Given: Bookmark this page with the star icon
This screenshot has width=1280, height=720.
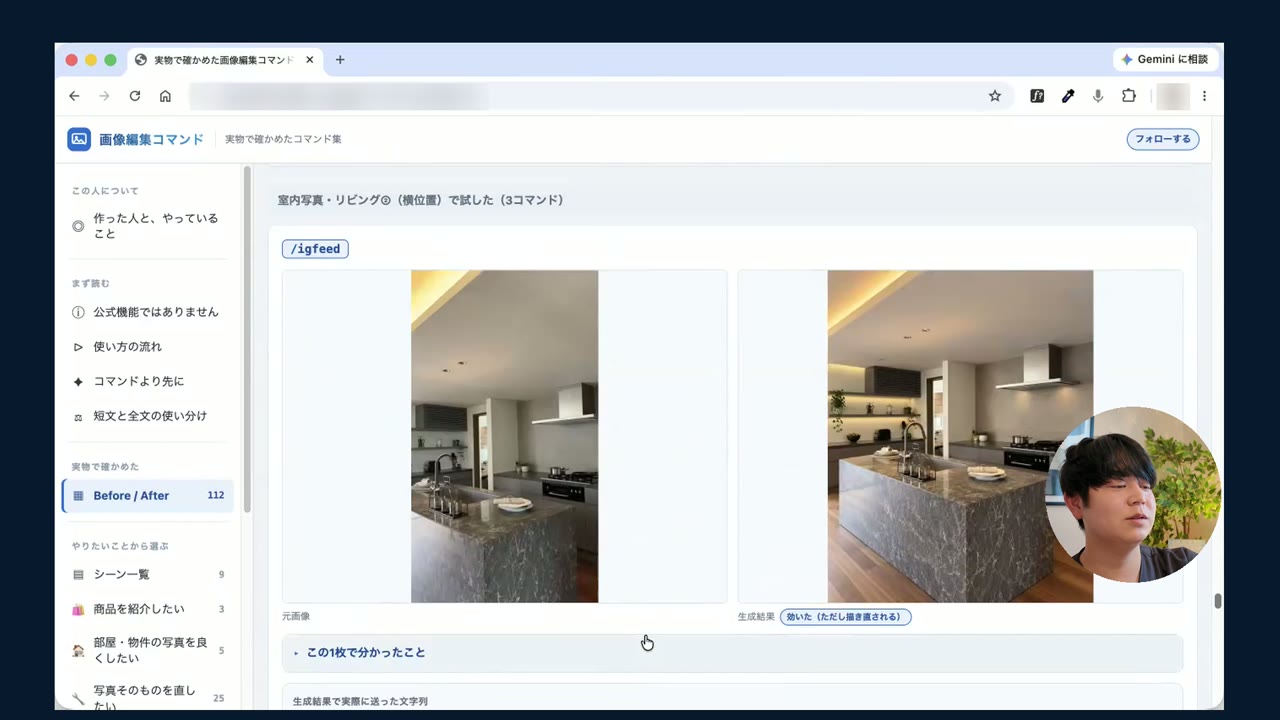Looking at the screenshot, I should (995, 96).
